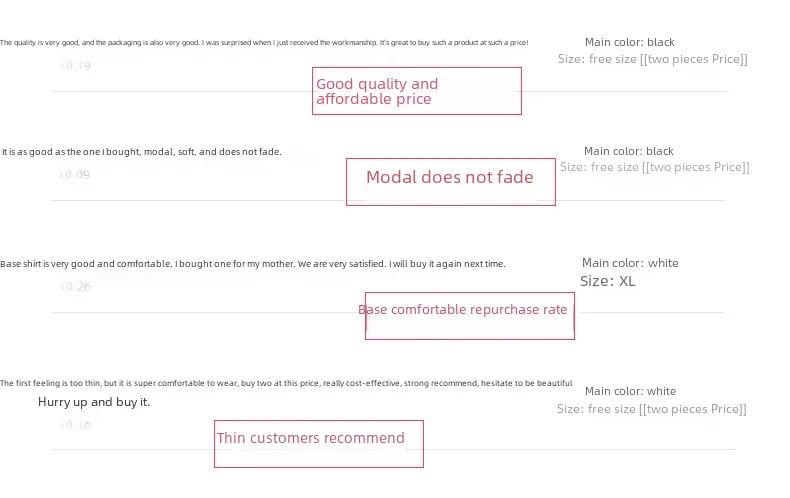The height and width of the screenshot is (498, 790).
Task: Click 'Main color: white' on the last review
Action: pyautogui.click(x=631, y=392)
